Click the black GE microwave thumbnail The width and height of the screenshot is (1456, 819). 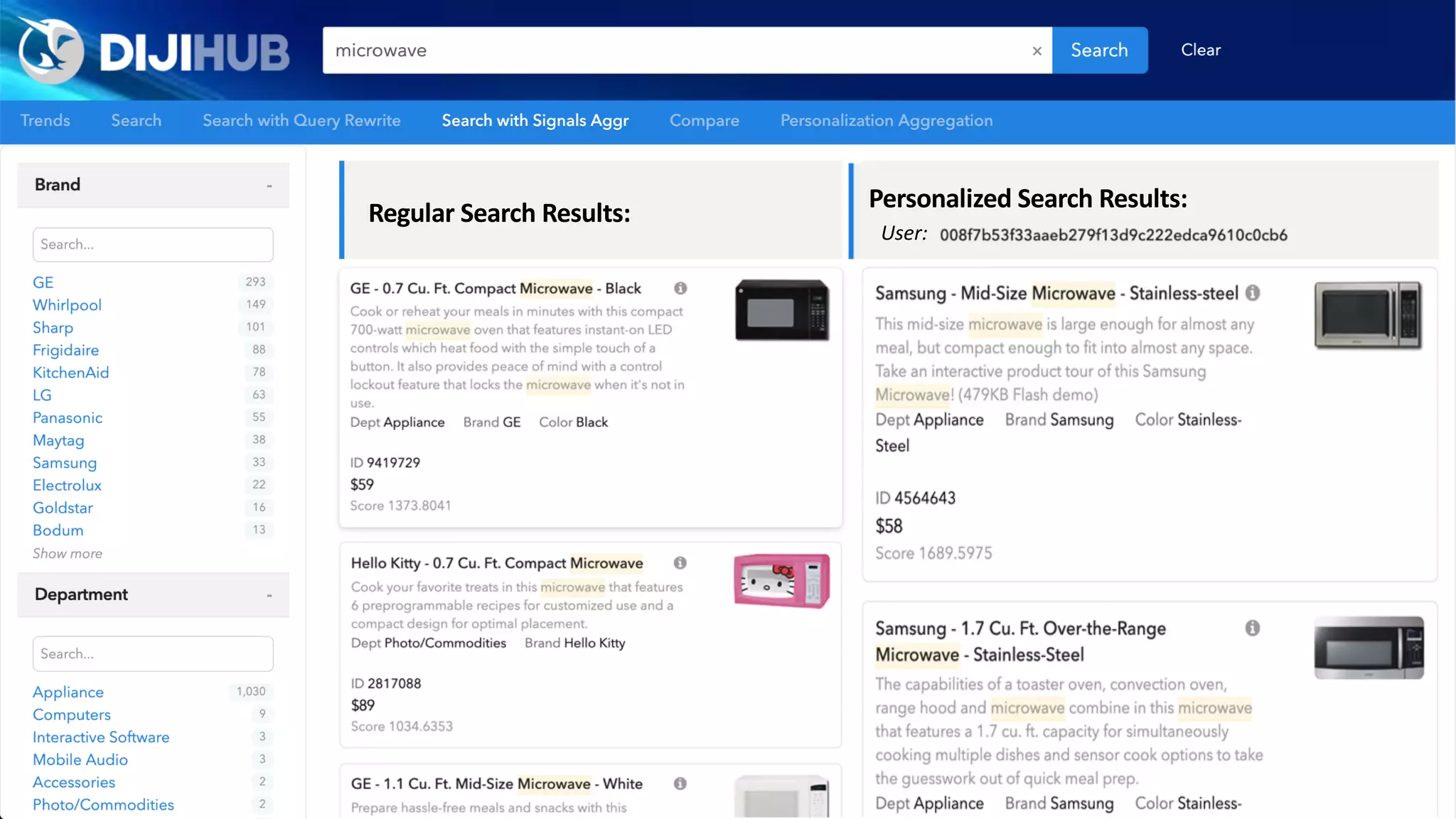782,310
